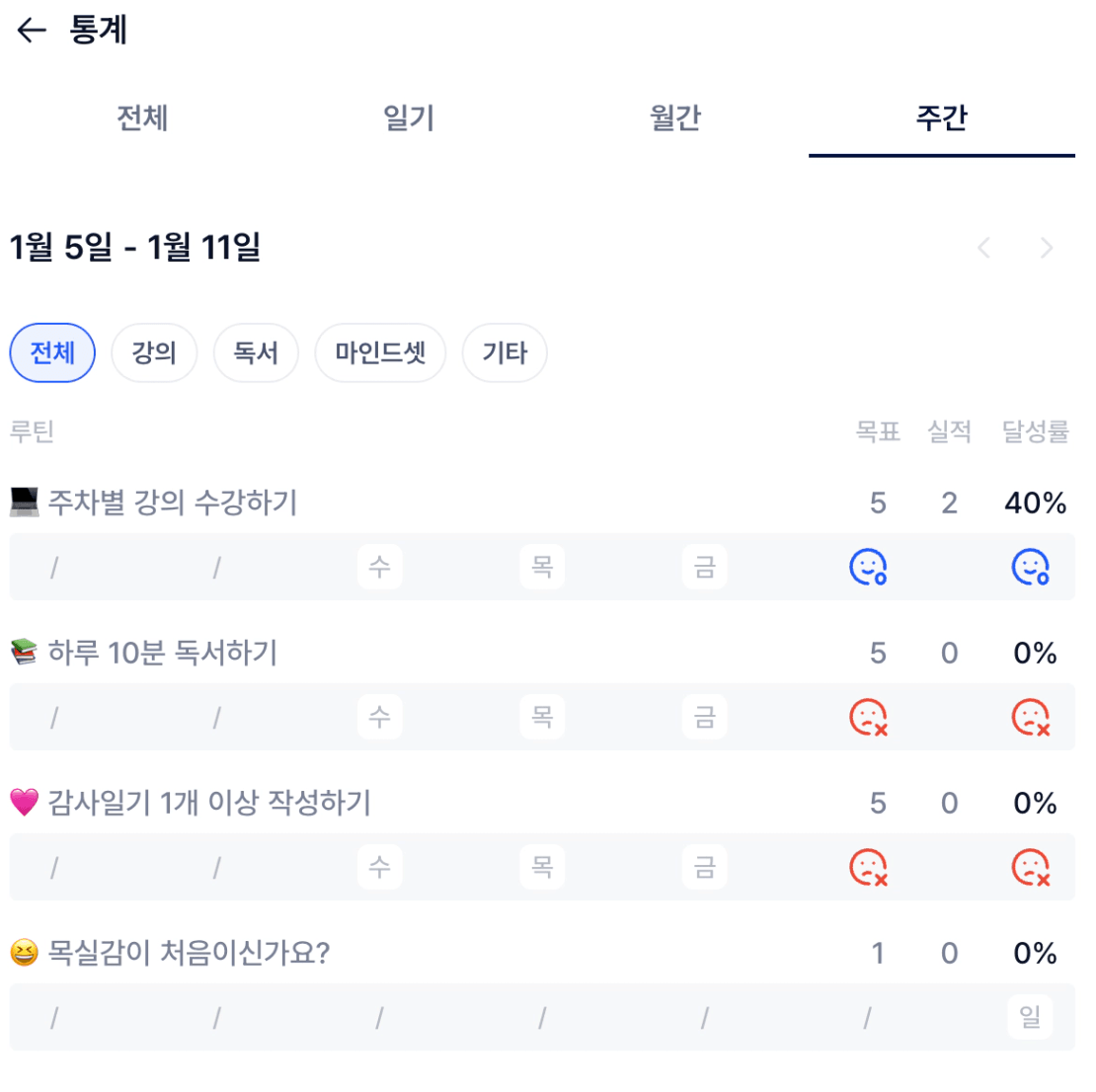Click first red sad face in 독서하기 row
1096x1092 pixels.
pos(868,717)
